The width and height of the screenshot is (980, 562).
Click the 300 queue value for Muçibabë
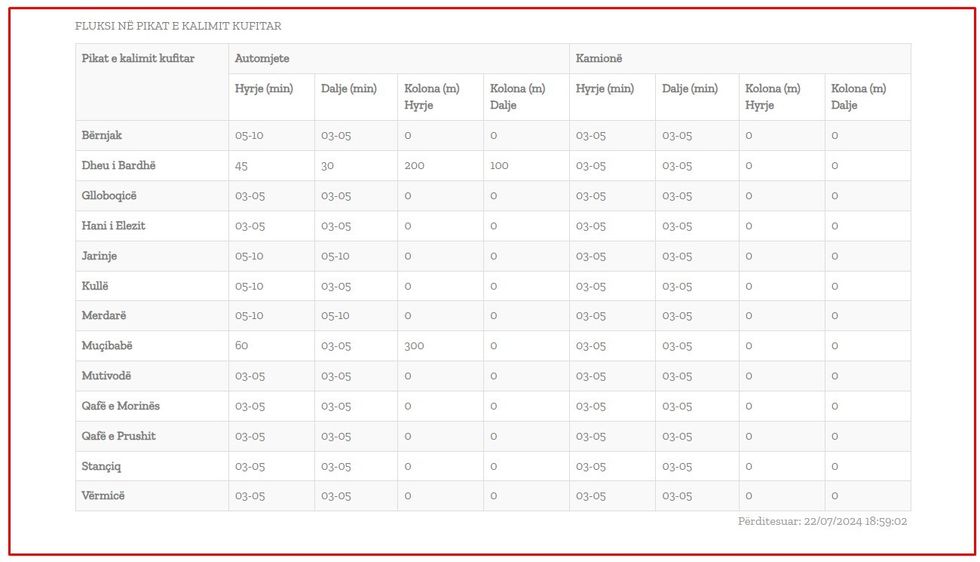tap(414, 346)
